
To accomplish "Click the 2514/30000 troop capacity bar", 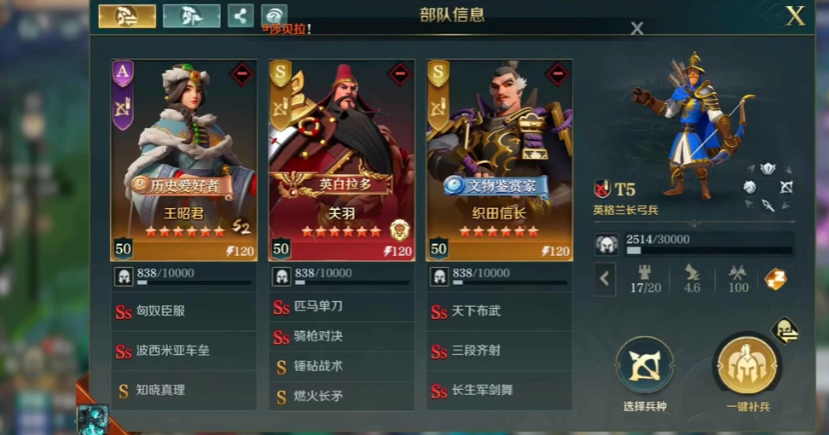I will point(710,245).
